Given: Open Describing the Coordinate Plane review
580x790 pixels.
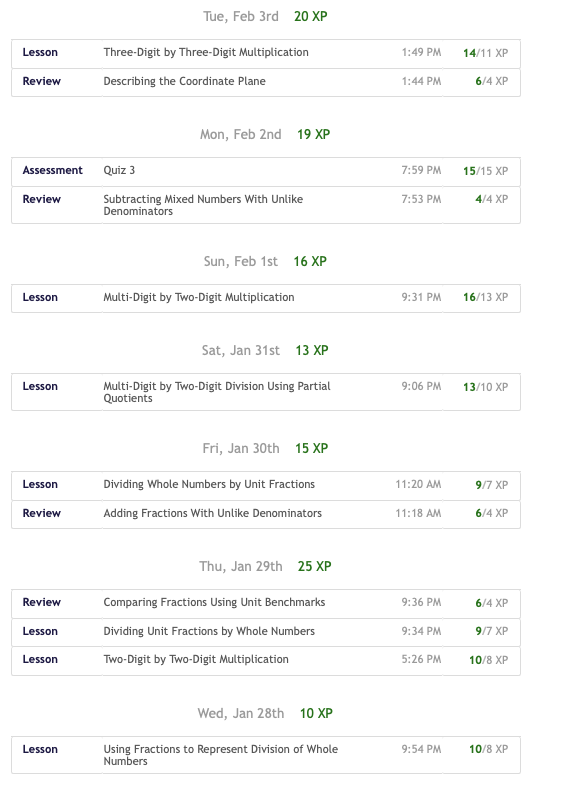Looking at the screenshot, I should (266, 82).
